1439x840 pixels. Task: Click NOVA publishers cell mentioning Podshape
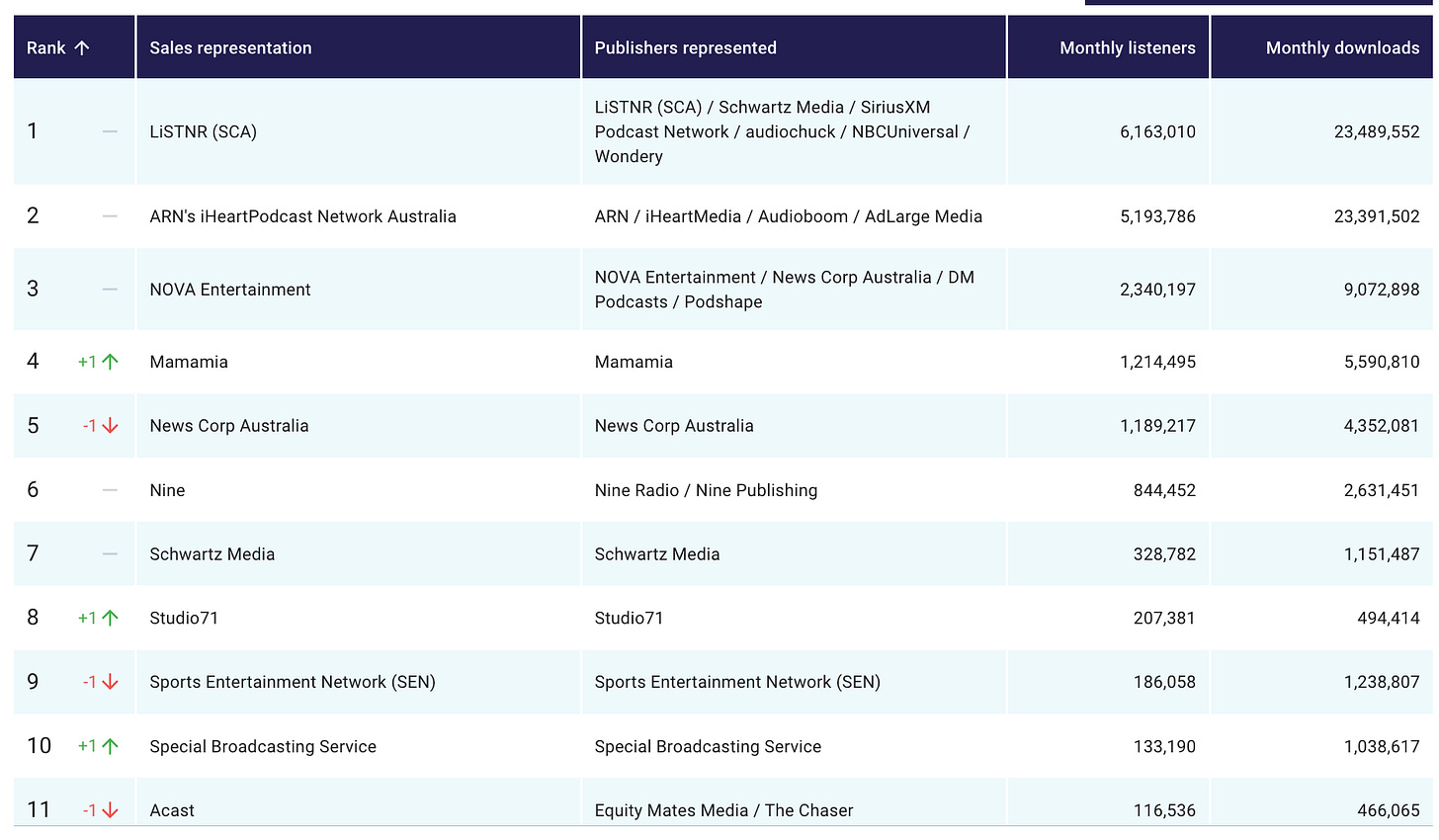(x=784, y=290)
